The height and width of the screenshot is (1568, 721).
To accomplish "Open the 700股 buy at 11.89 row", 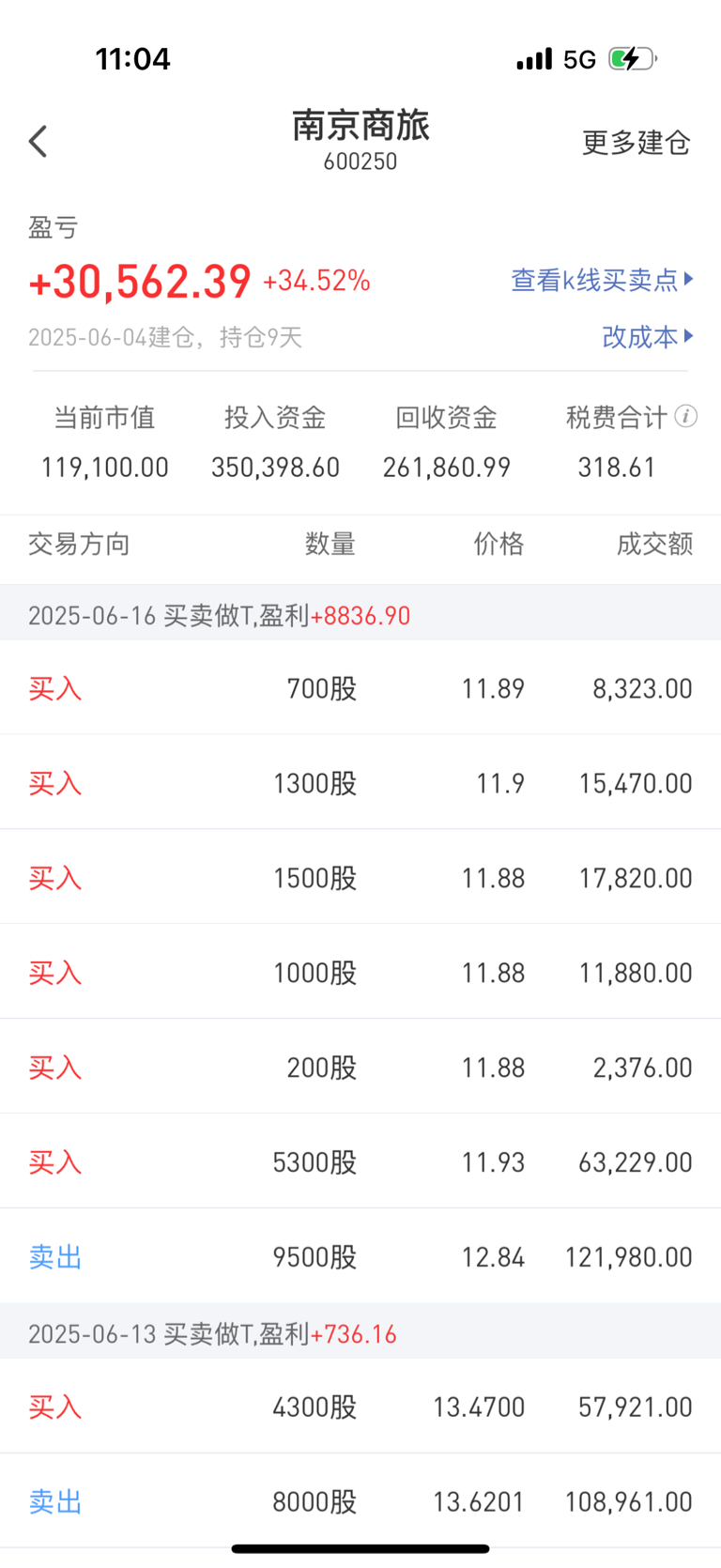I will [x=360, y=688].
